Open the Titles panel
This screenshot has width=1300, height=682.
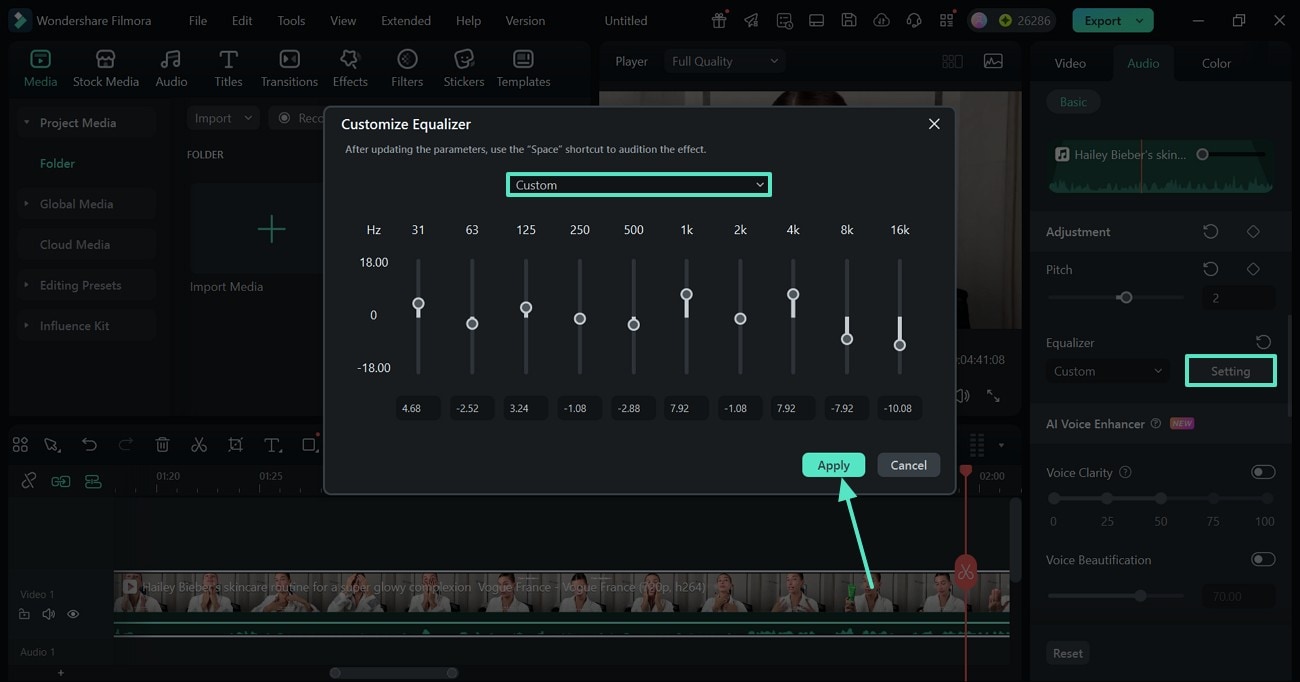[x=228, y=67]
